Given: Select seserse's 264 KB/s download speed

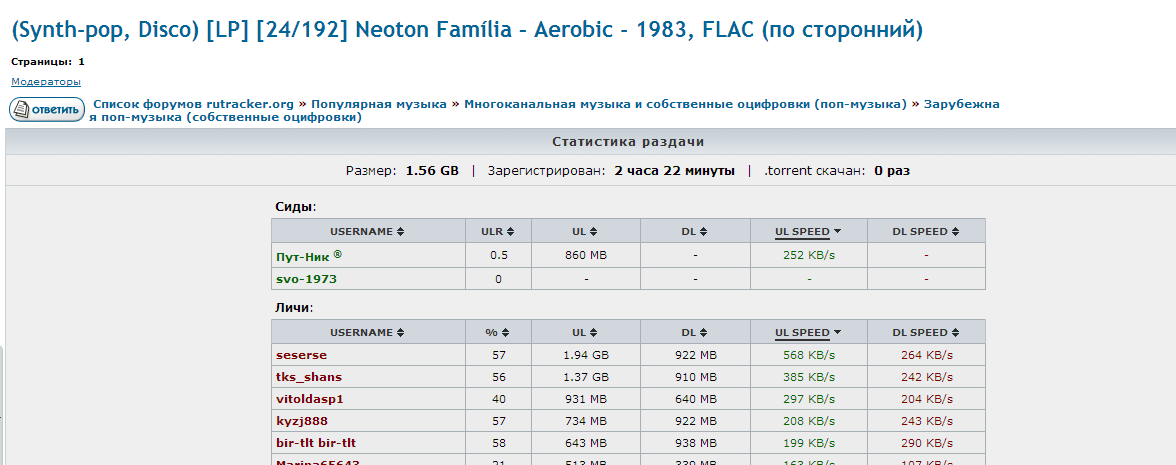Looking at the screenshot, I should pos(927,355).
